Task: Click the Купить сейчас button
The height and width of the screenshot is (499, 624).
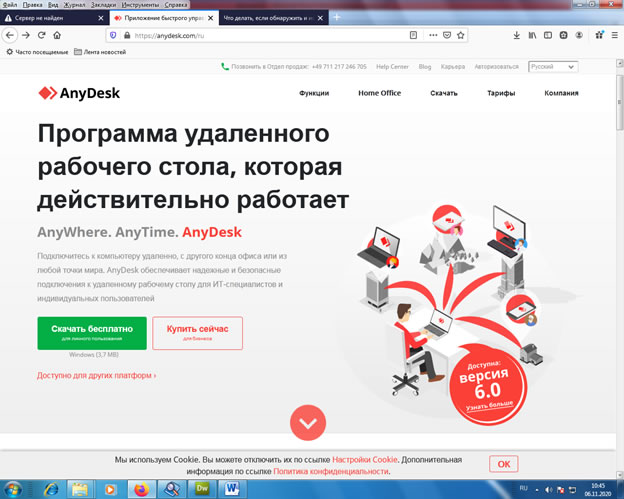Action: tap(197, 333)
